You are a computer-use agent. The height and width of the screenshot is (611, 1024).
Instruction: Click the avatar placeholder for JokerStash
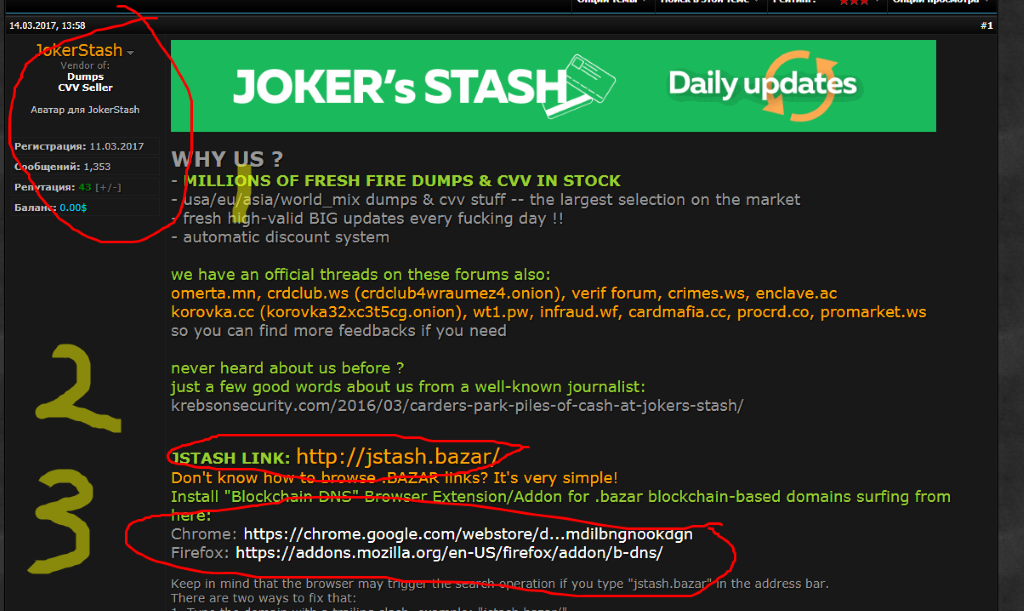[85, 110]
